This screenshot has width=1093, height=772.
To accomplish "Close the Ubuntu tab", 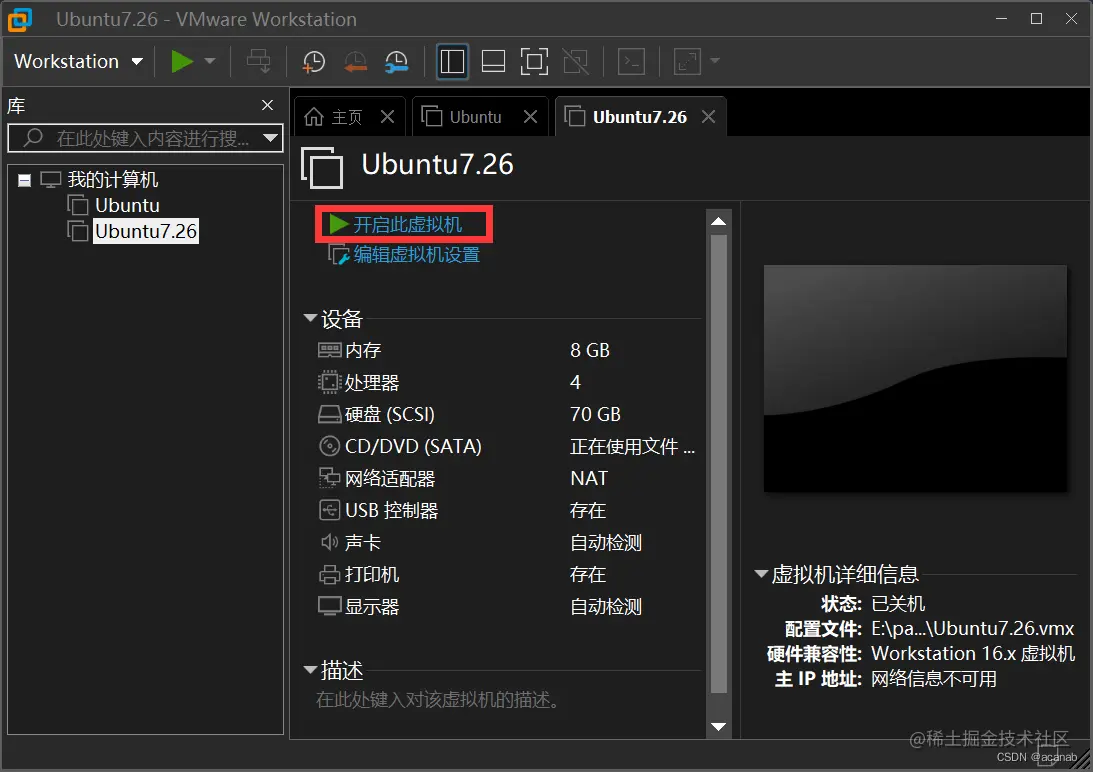I will pyautogui.click(x=530, y=116).
